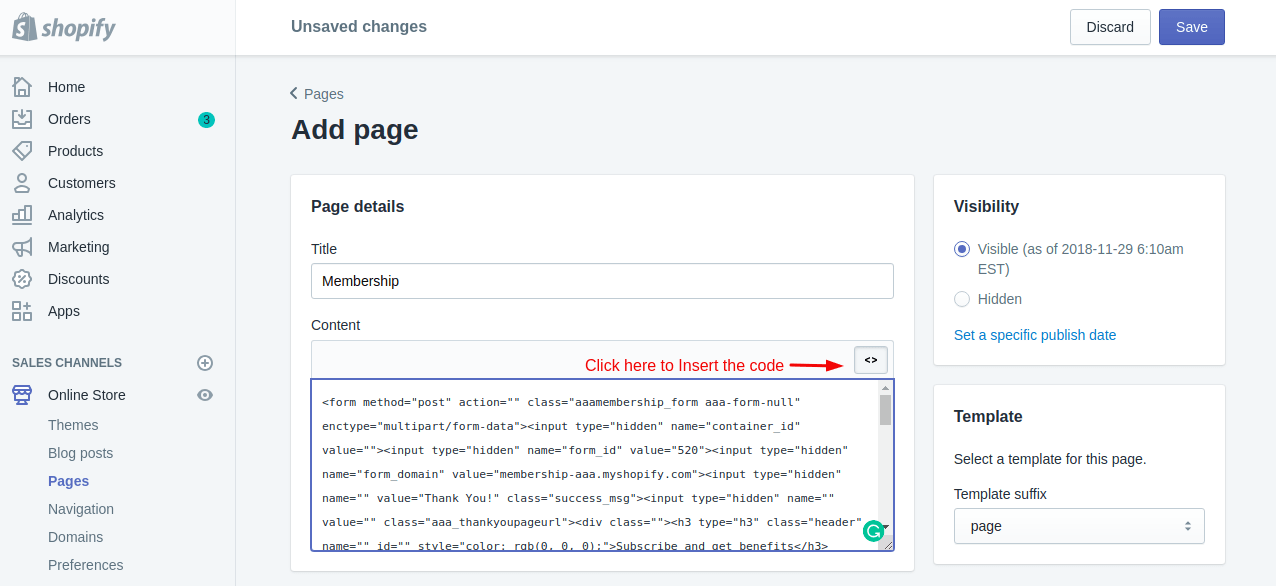1276x586 pixels.
Task: Click Set a specific publish date
Action: tap(1035, 335)
